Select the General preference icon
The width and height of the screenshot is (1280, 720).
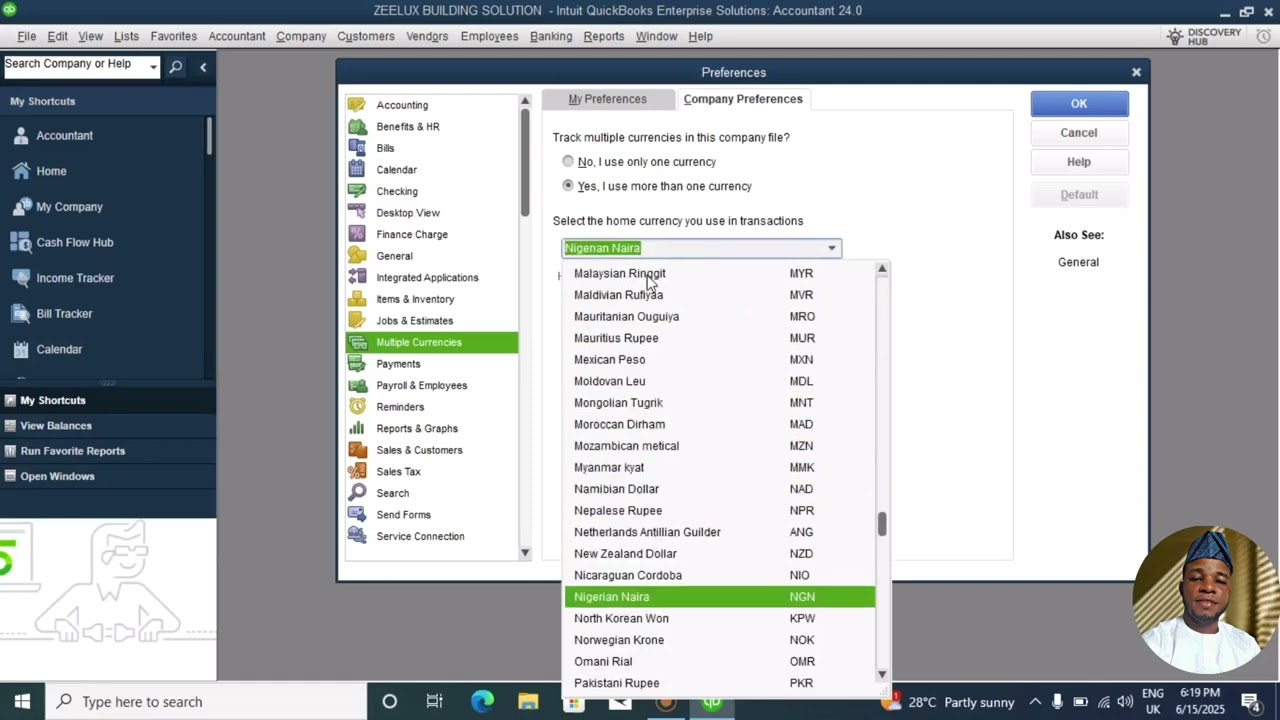pyautogui.click(x=357, y=256)
